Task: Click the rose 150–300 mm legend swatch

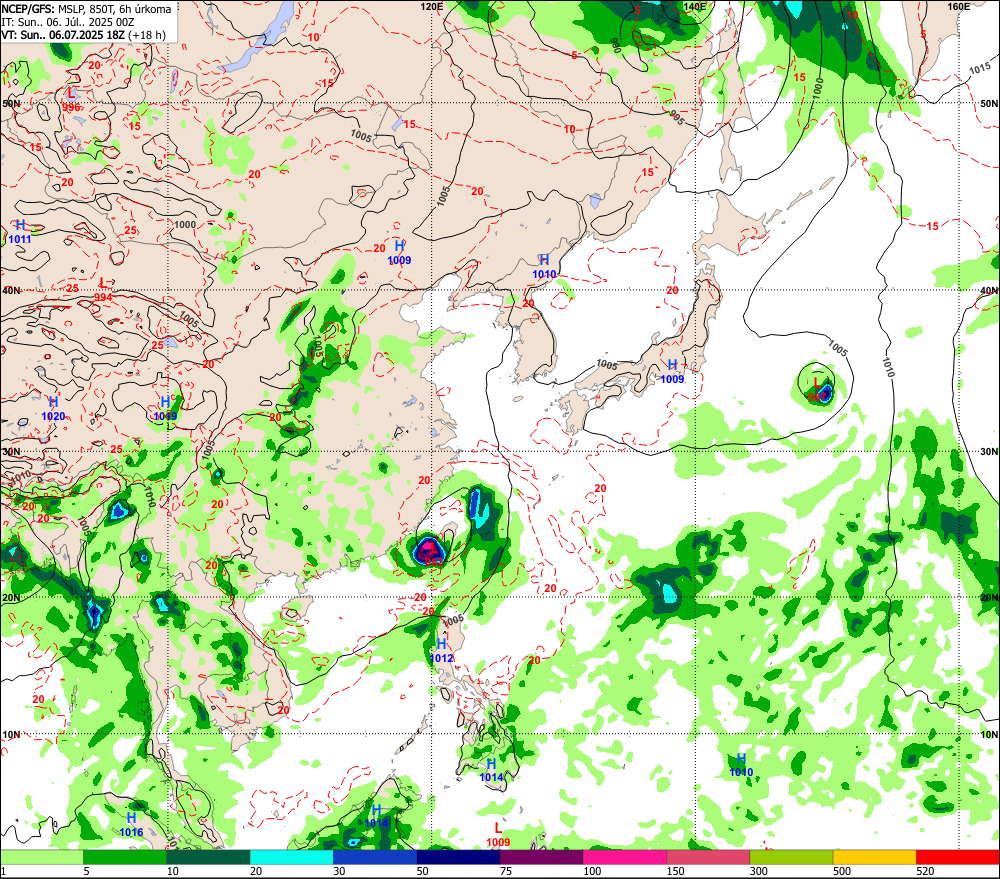Action: click(708, 857)
